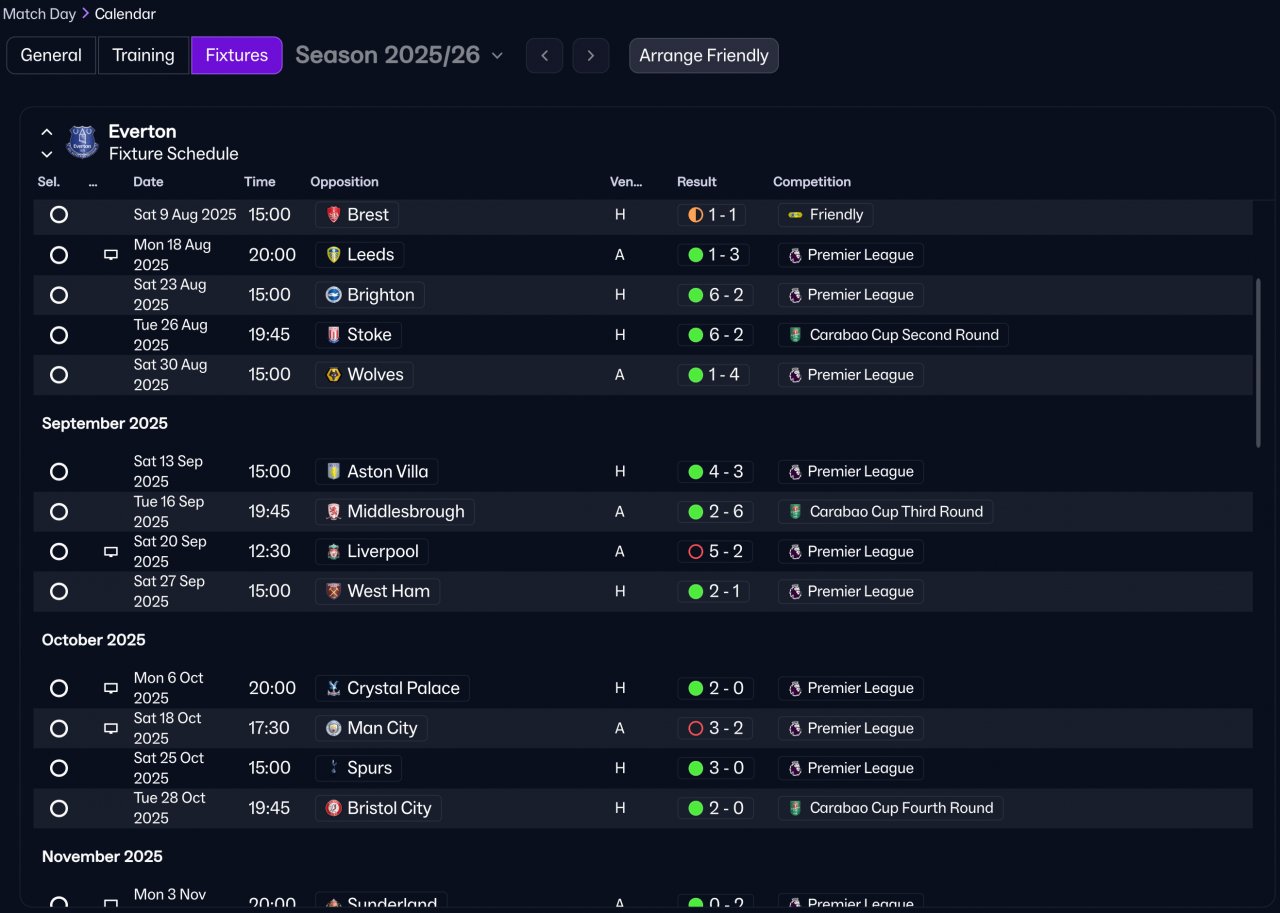Select the Stoke fixture radio button

pos(59,335)
